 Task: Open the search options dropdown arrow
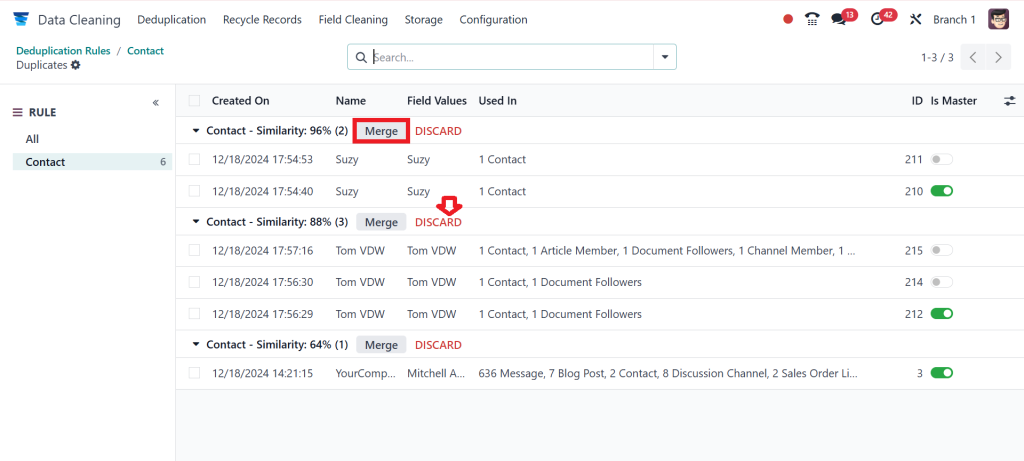[665, 57]
